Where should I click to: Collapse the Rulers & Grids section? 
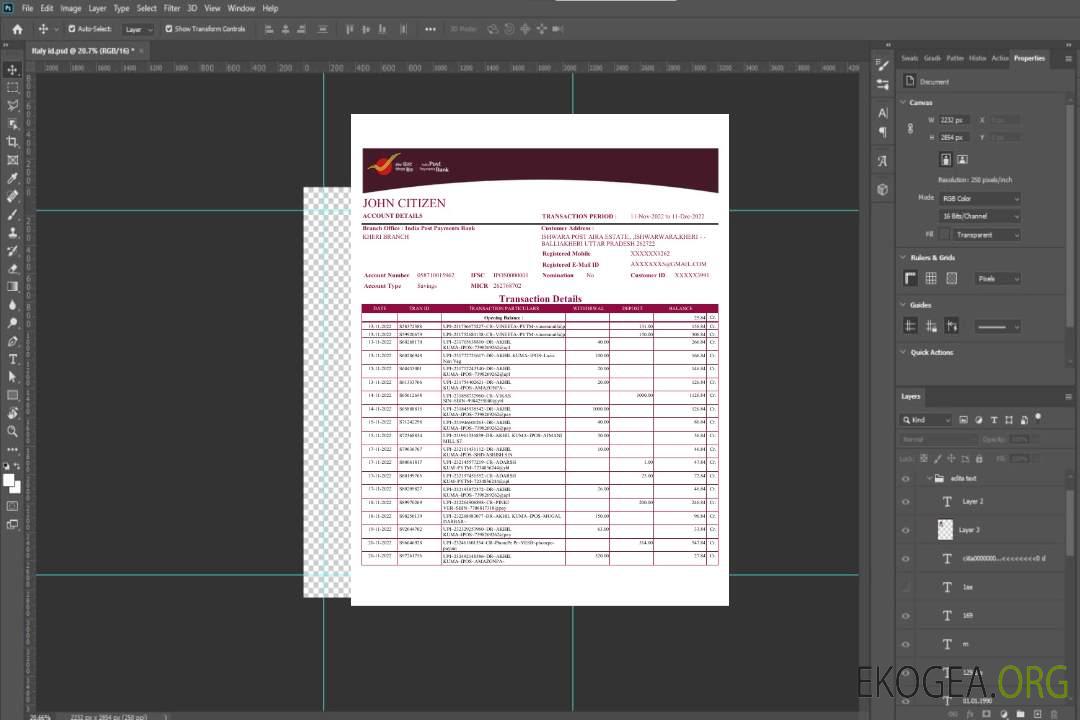coord(903,258)
